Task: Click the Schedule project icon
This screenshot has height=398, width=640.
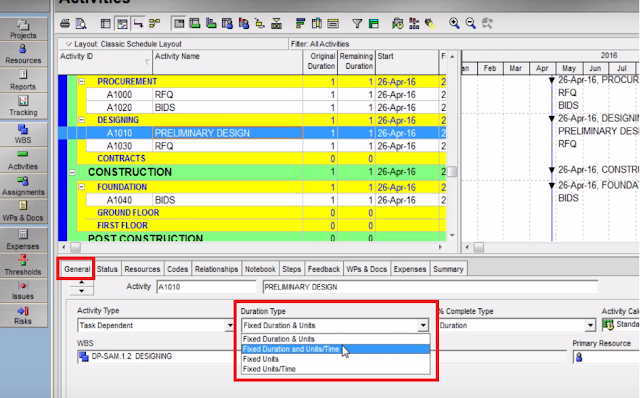Action: [x=398, y=24]
